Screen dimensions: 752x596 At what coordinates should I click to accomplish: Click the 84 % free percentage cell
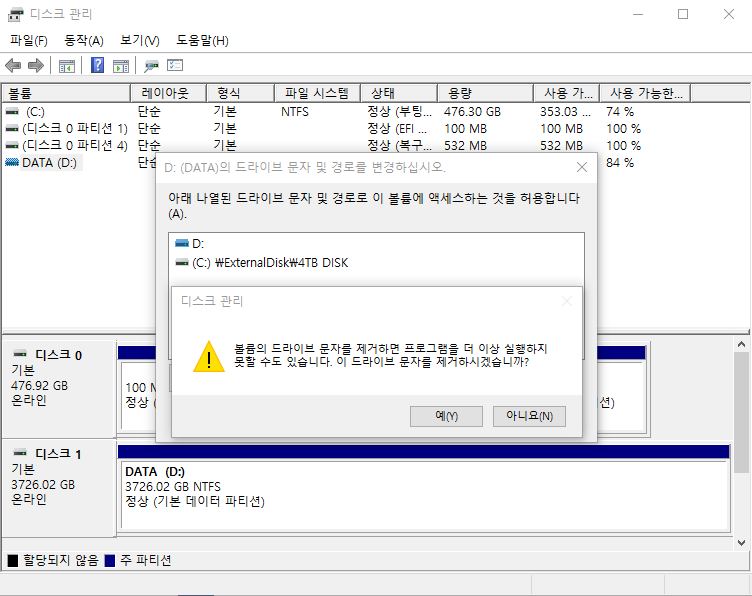620,163
